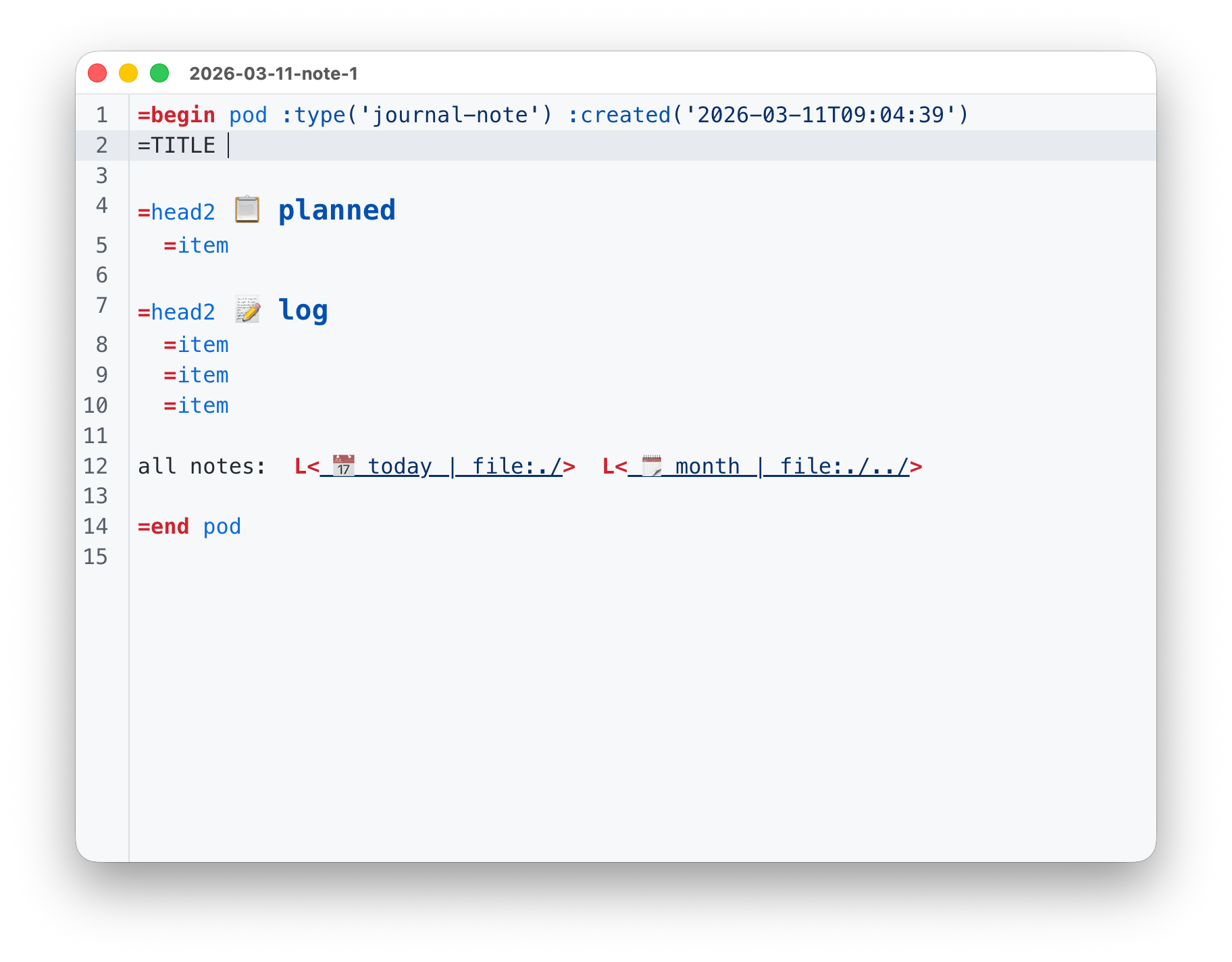Close the note window with red button
This screenshot has width=1232, height=962.
(98, 73)
